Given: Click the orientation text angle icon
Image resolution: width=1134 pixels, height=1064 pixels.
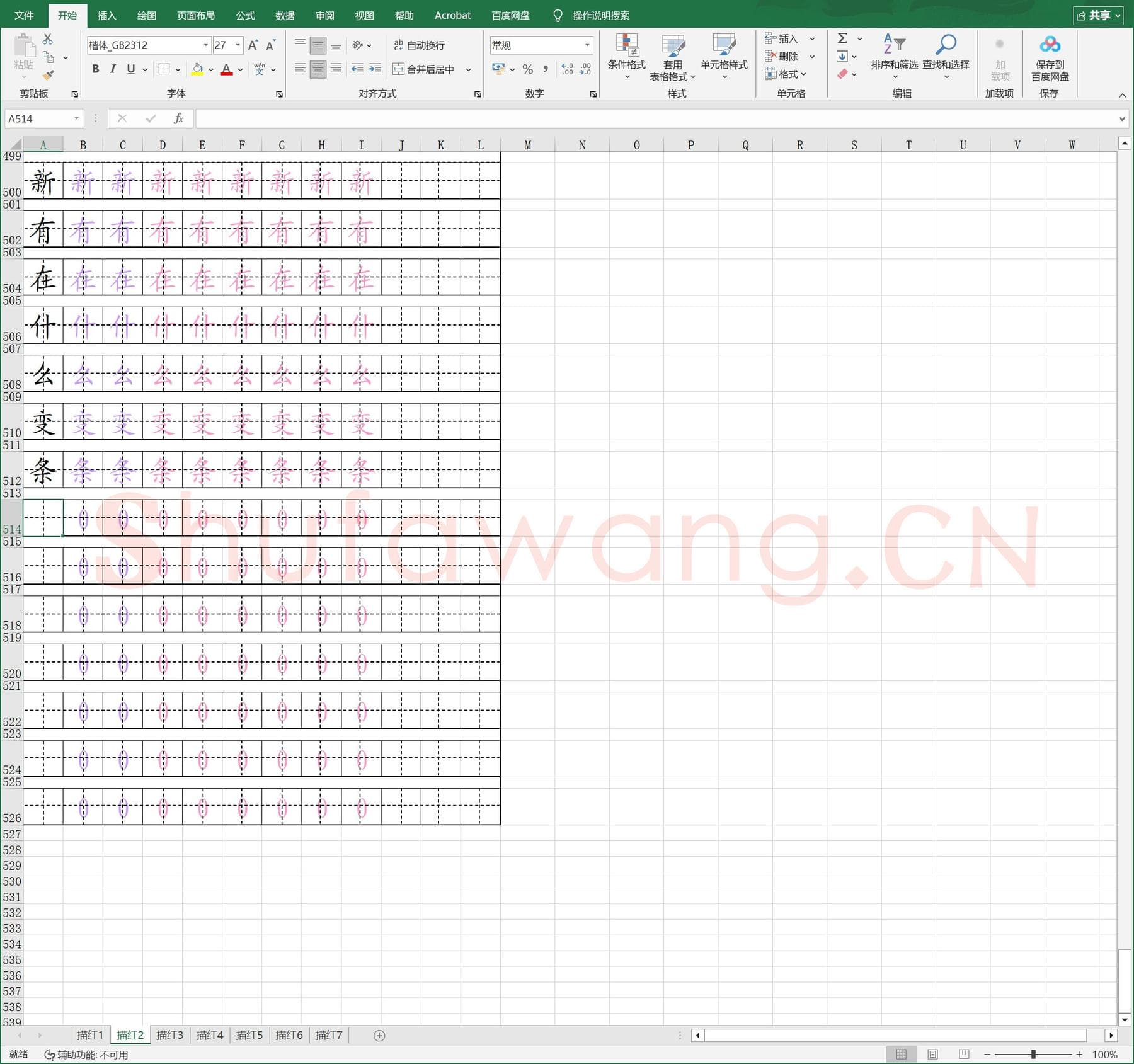Looking at the screenshot, I should (x=358, y=45).
